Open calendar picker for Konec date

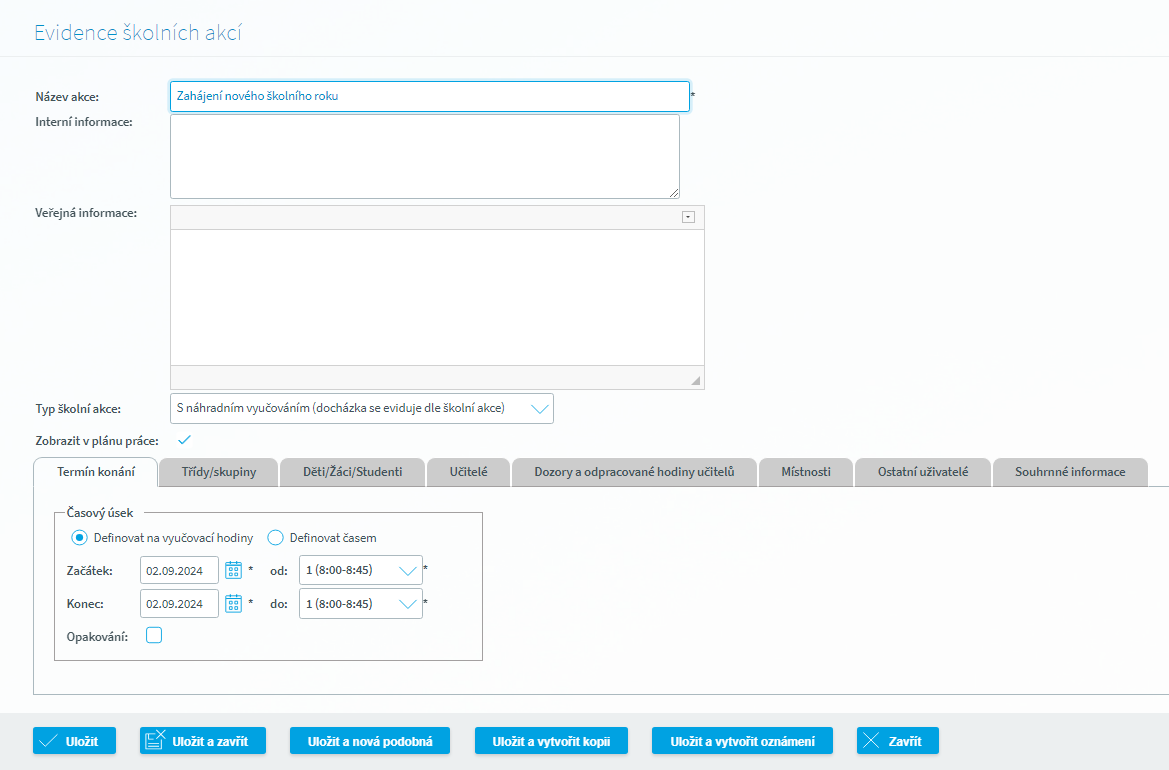(x=233, y=604)
